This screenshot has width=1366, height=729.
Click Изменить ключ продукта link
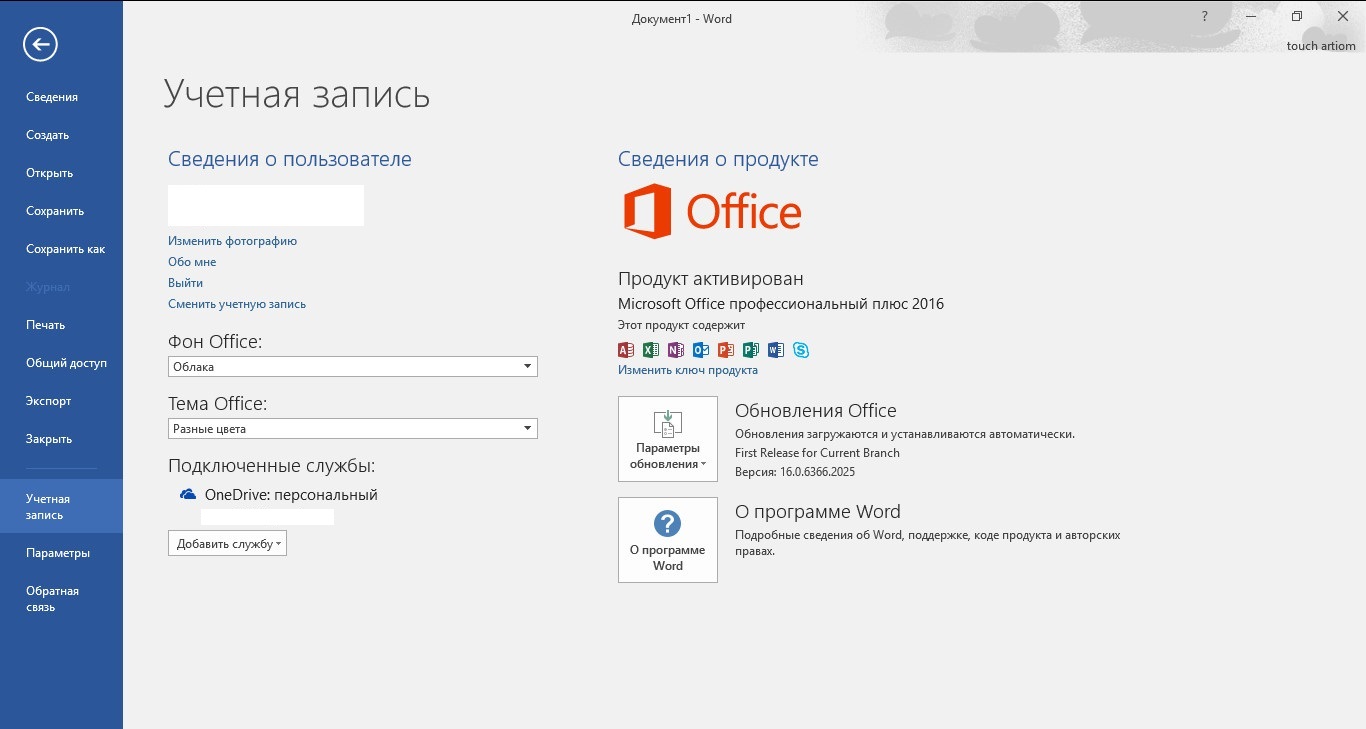pyautogui.click(x=688, y=370)
